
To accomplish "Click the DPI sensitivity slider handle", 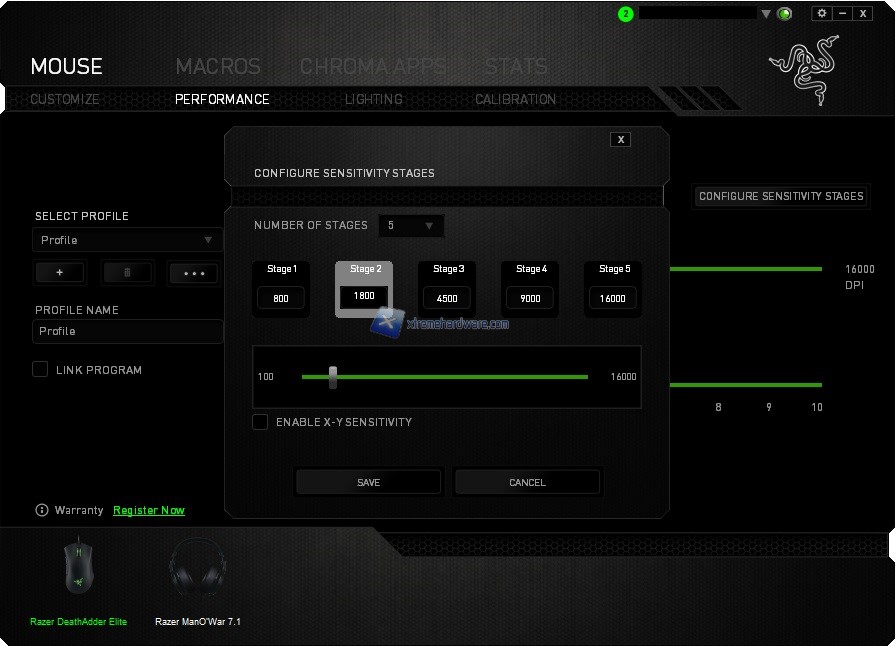I will click(333, 377).
